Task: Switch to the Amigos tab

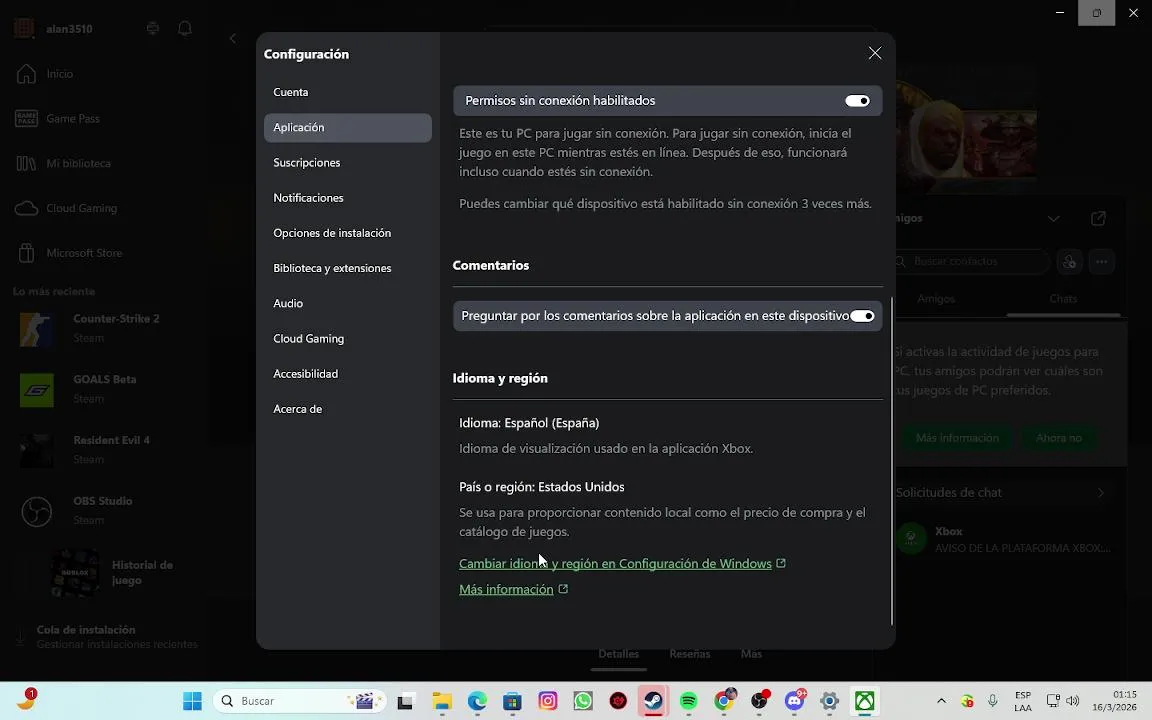Action: click(936, 299)
